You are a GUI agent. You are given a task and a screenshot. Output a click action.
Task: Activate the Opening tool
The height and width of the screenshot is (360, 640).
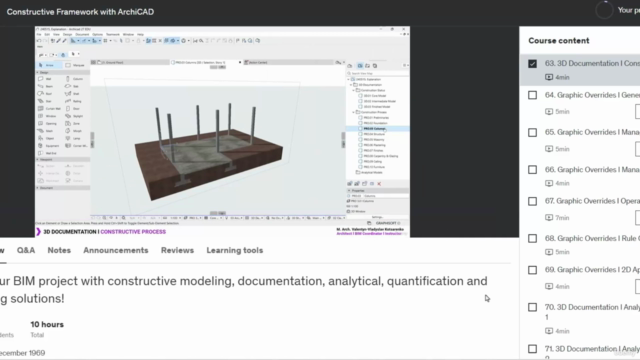pos(47,123)
